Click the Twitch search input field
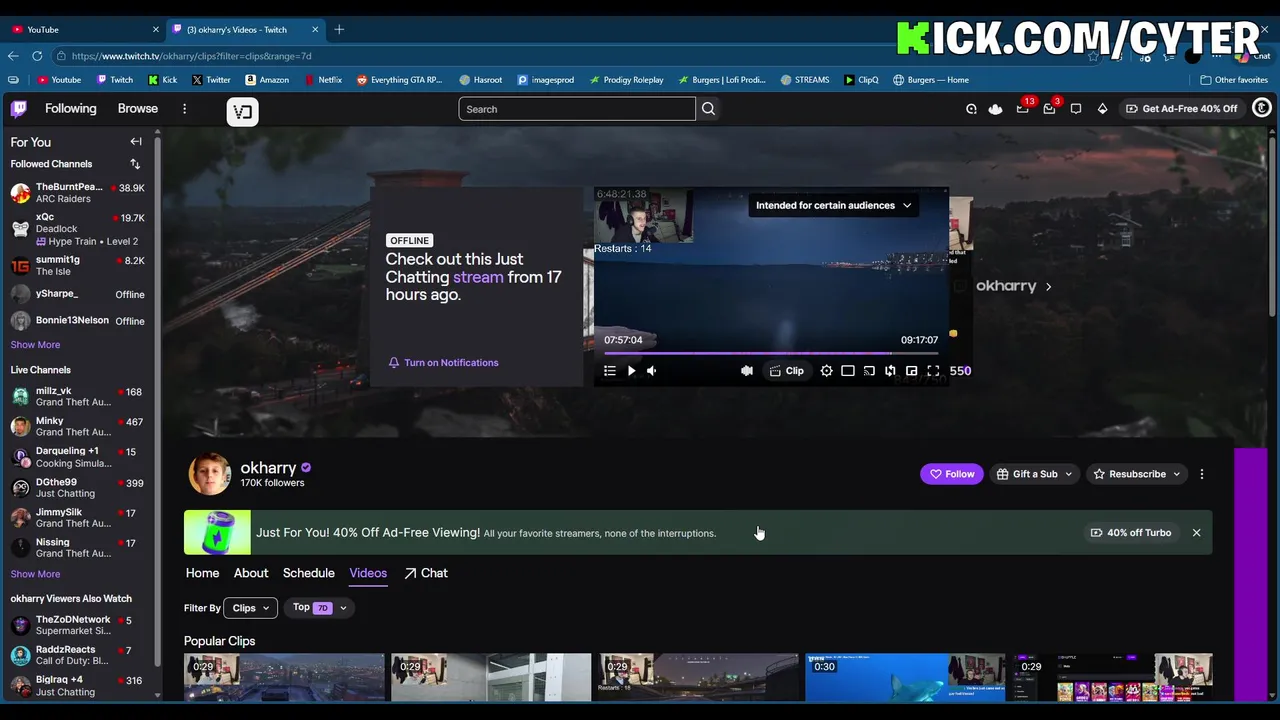Screen dimensions: 1280x720 pyautogui.click(x=577, y=109)
